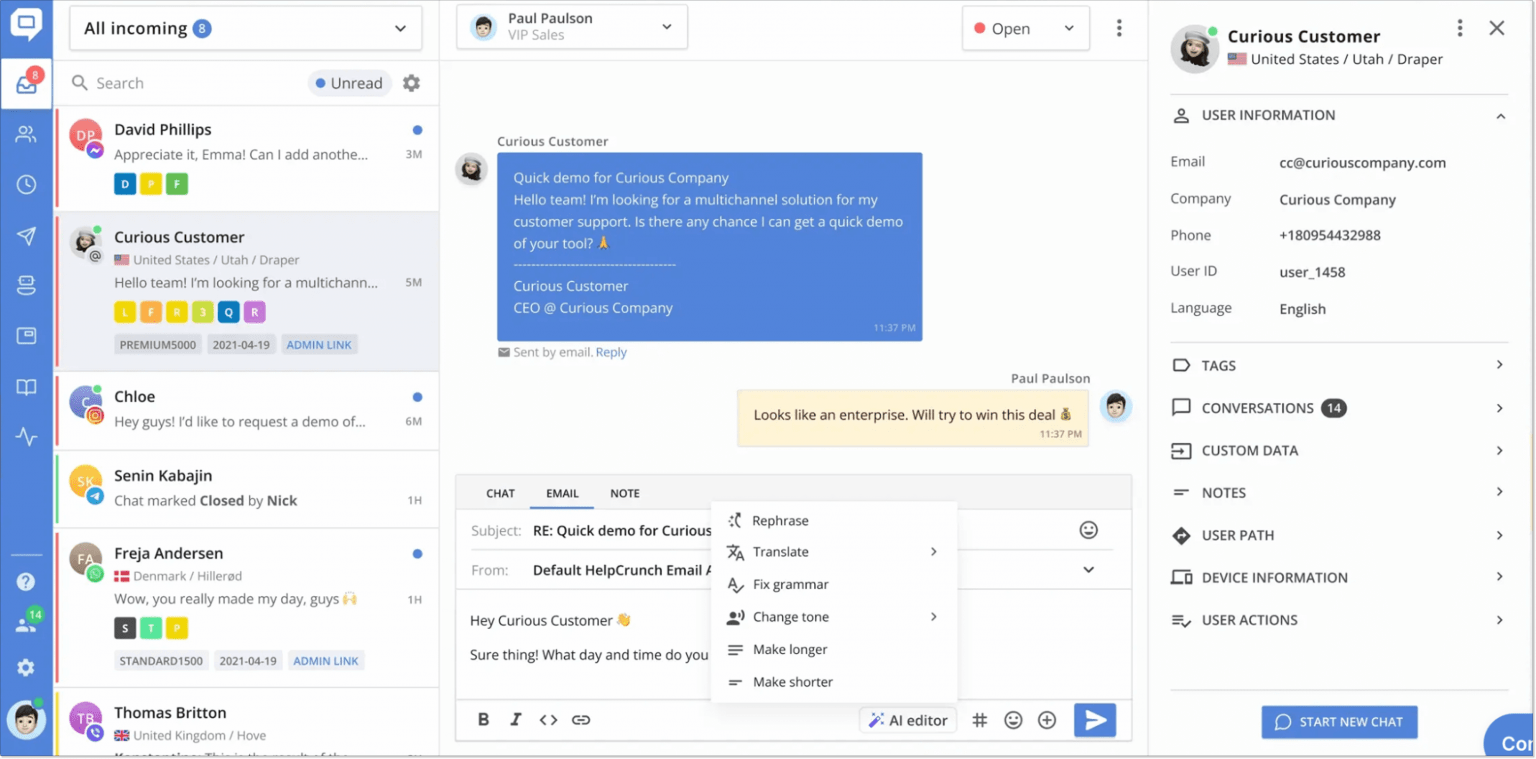The image size is (1536, 759).
Task: Click the Reply link under the email message
Action: click(611, 352)
